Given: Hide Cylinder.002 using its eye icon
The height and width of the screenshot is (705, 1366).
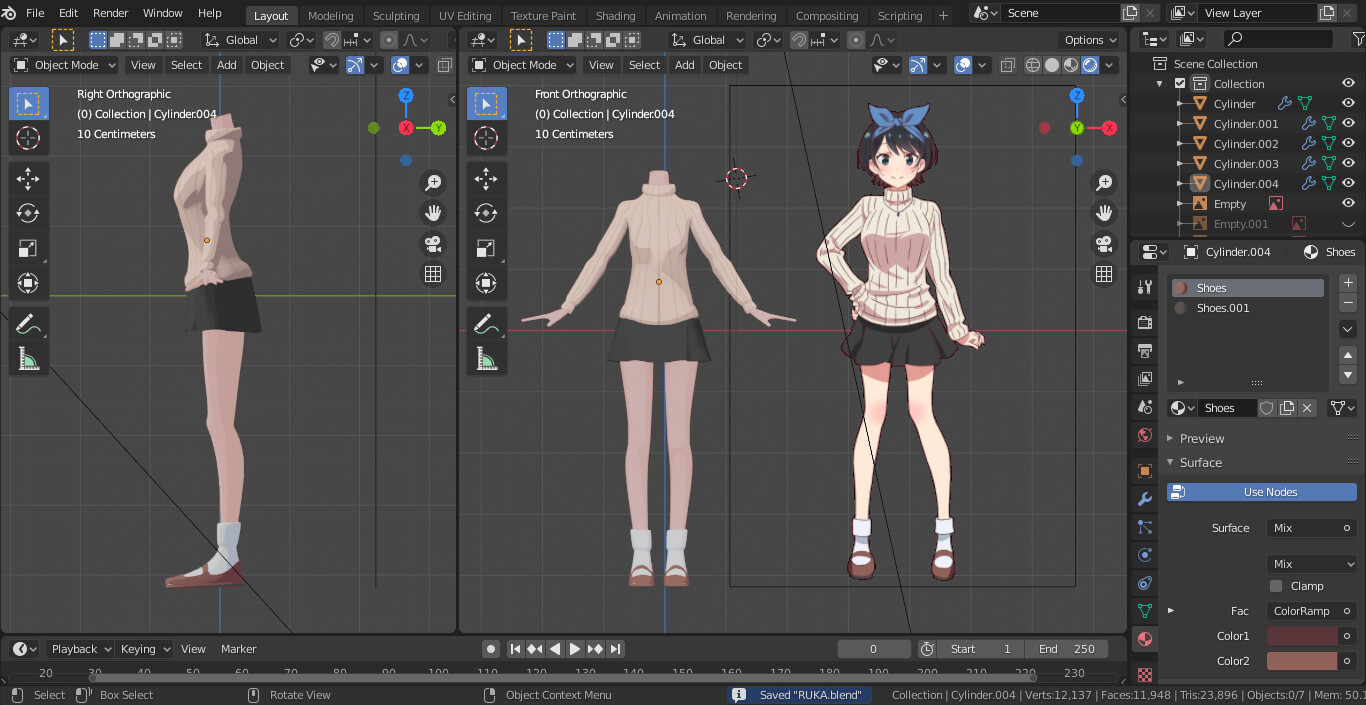Looking at the screenshot, I should [1348, 143].
